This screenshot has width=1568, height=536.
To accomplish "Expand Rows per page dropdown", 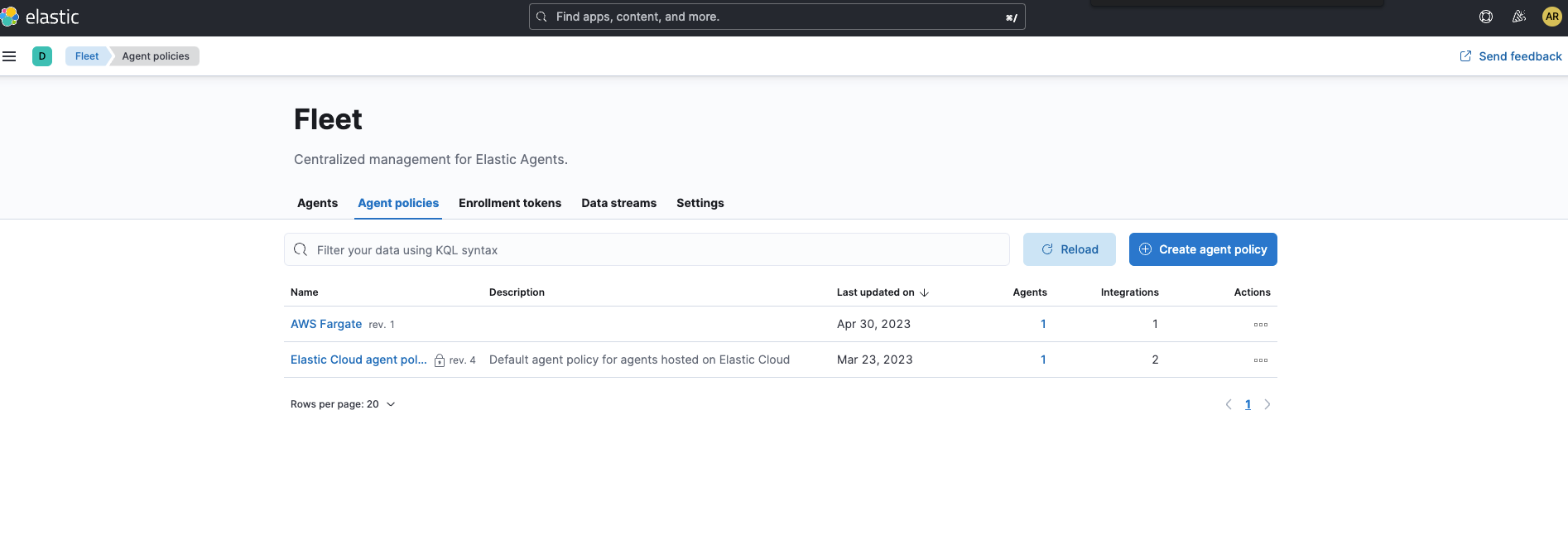I will coord(343,404).
